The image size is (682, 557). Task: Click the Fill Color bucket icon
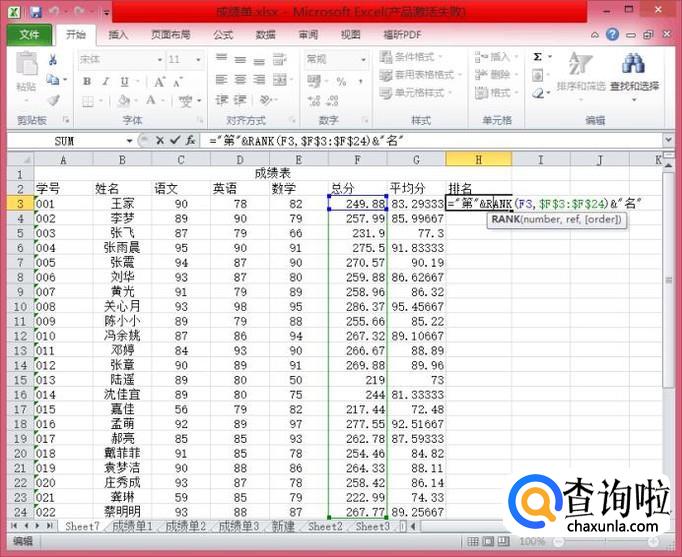[x=124, y=101]
